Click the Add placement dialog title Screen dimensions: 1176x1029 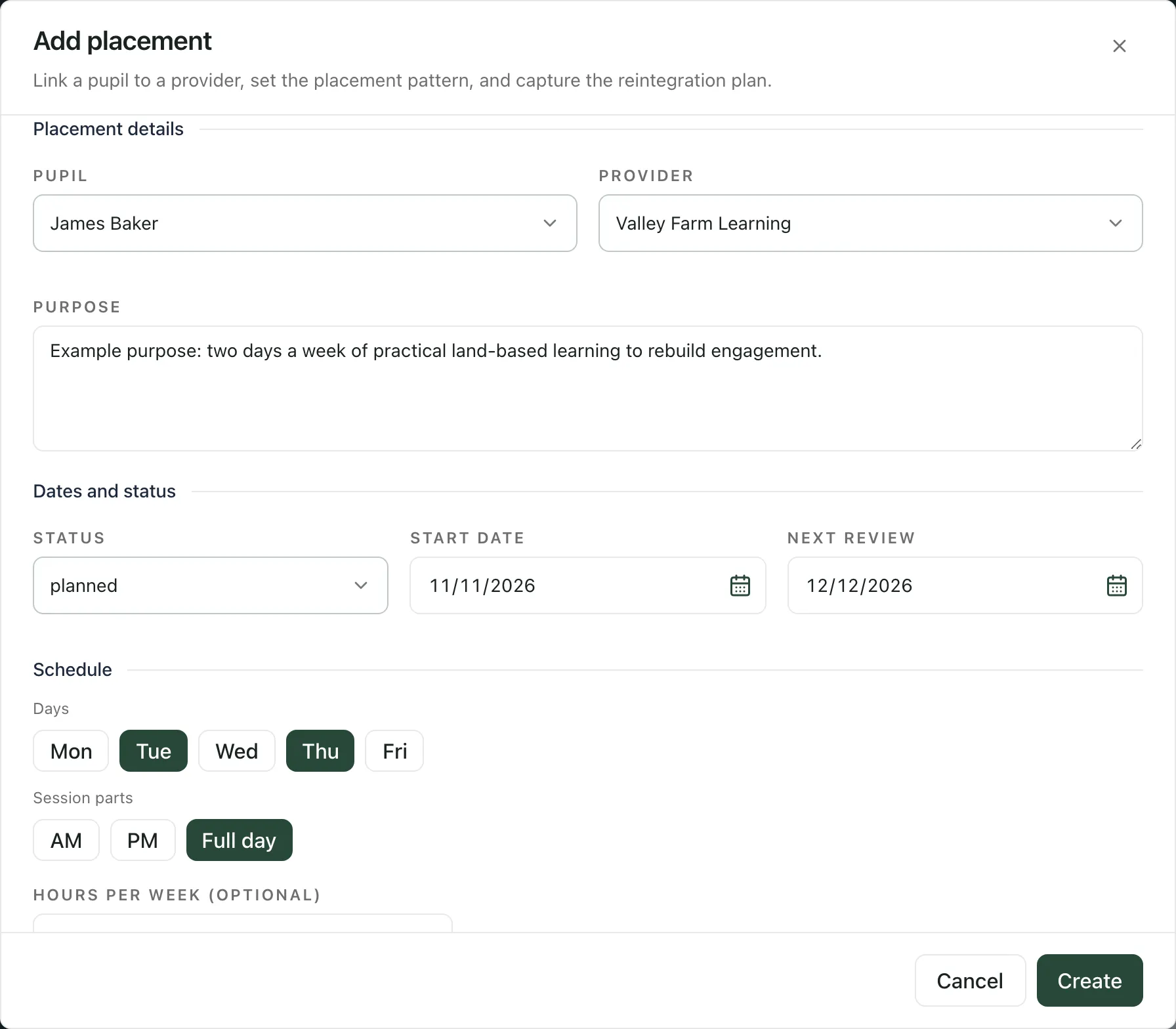click(x=123, y=41)
